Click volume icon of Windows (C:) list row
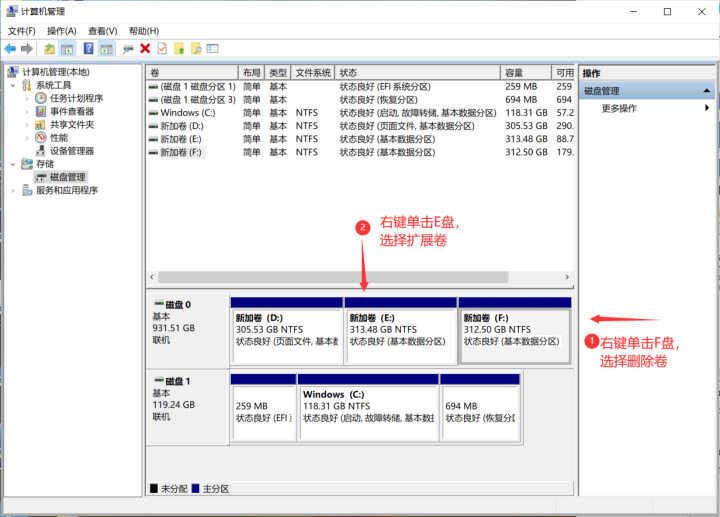The height and width of the screenshot is (517, 720). pos(153,113)
